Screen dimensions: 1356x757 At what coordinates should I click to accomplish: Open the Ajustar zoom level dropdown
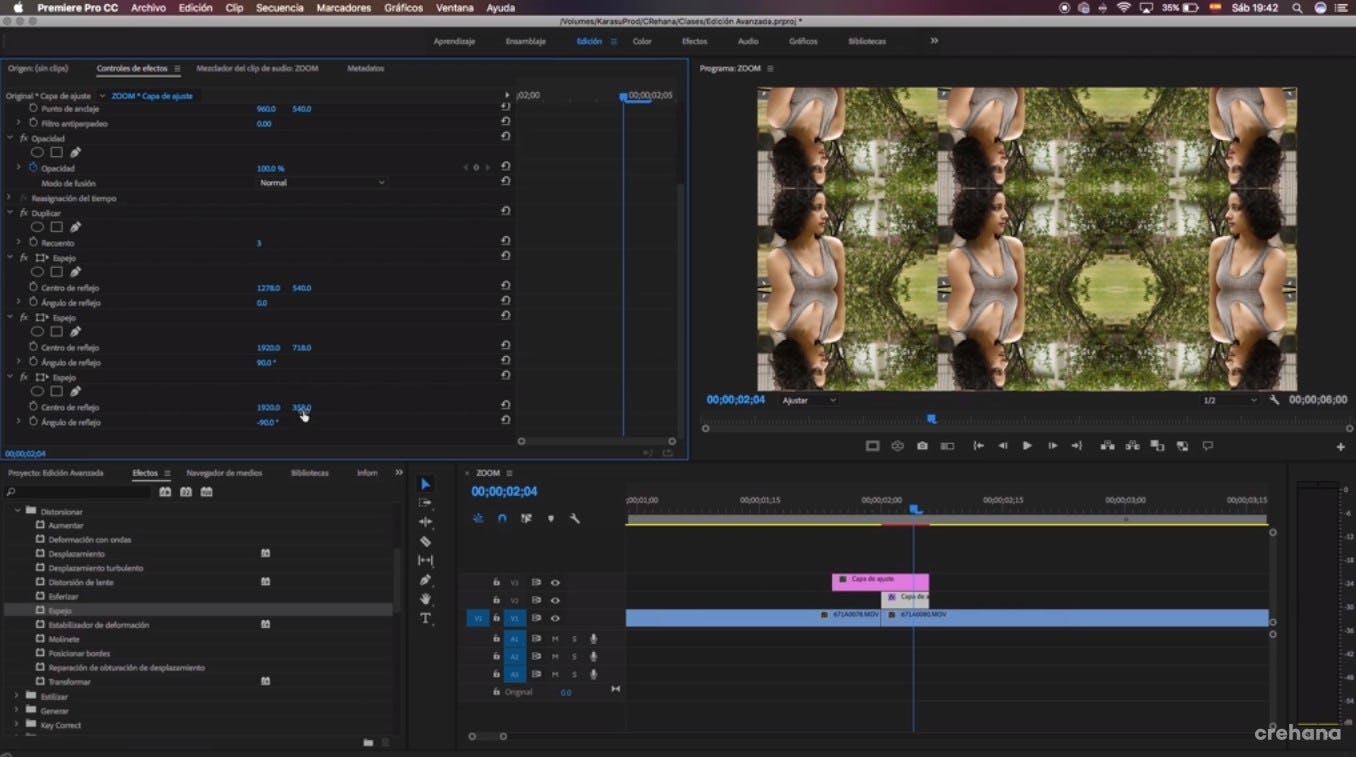(808, 400)
